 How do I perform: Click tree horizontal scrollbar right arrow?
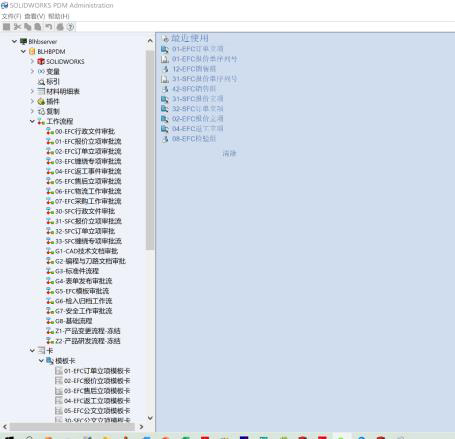(141, 427)
